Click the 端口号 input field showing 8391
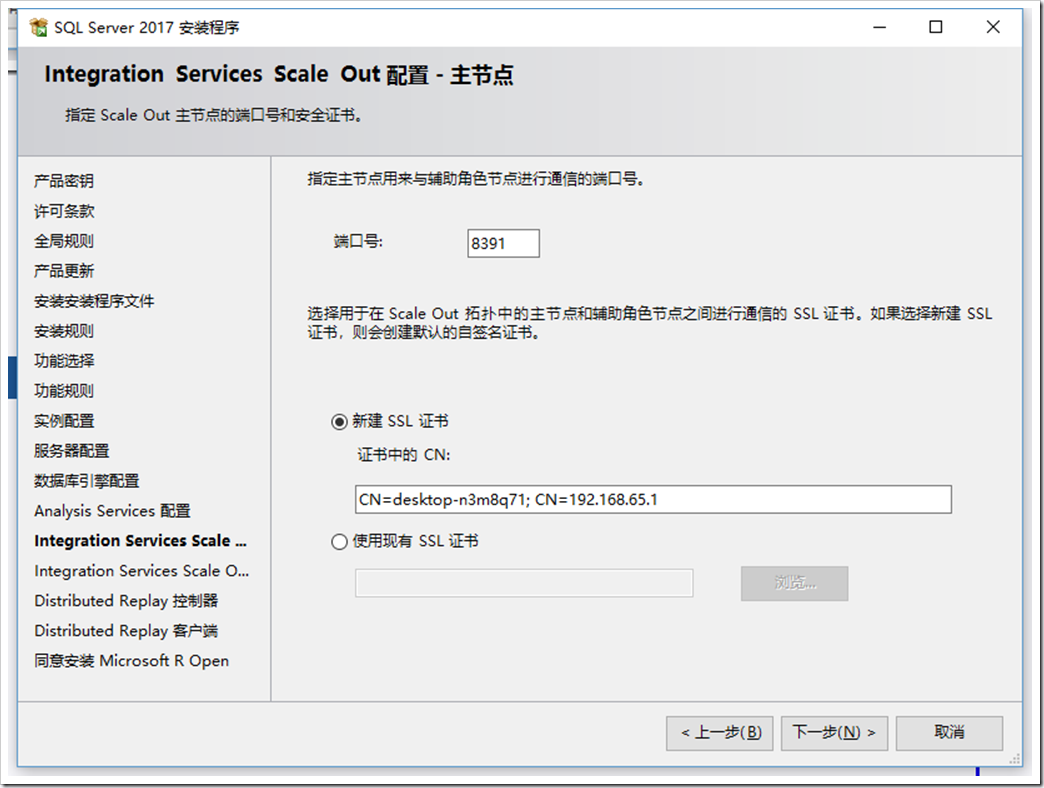Screen dimensions: 1044x788 [503, 244]
